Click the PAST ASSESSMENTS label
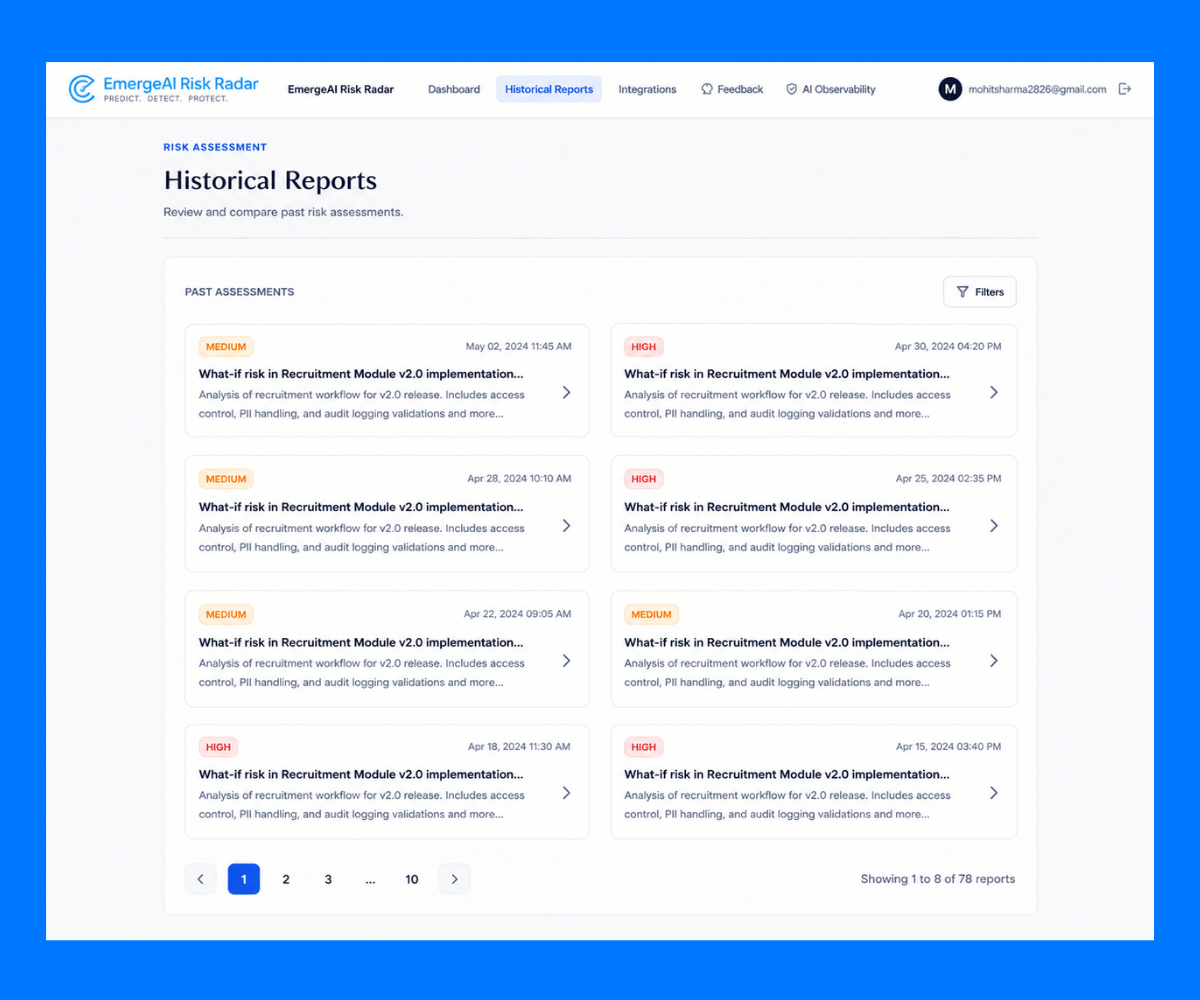1200x1000 pixels. click(239, 292)
